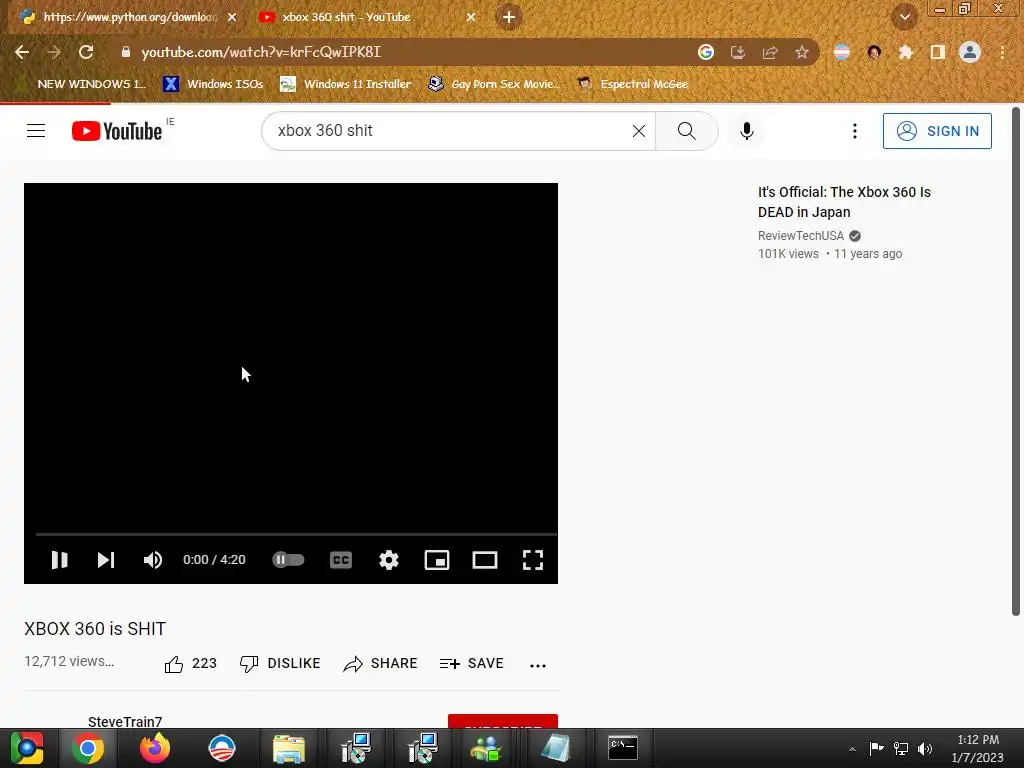Image resolution: width=1024 pixels, height=768 pixels.
Task: Open the Chrome profile avatar
Action: point(970,52)
